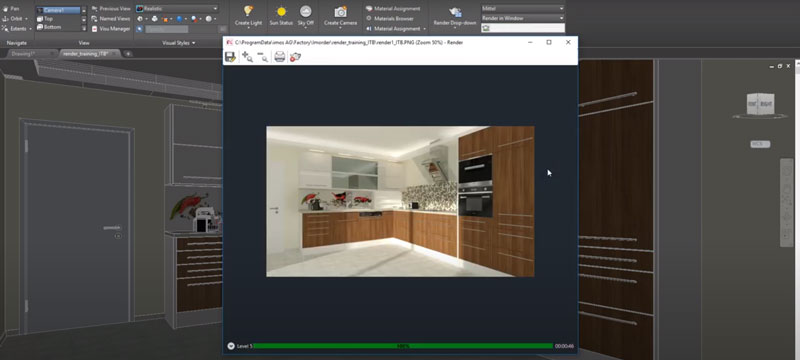
Task: Select Camera1 in the view list
Action: point(58,10)
